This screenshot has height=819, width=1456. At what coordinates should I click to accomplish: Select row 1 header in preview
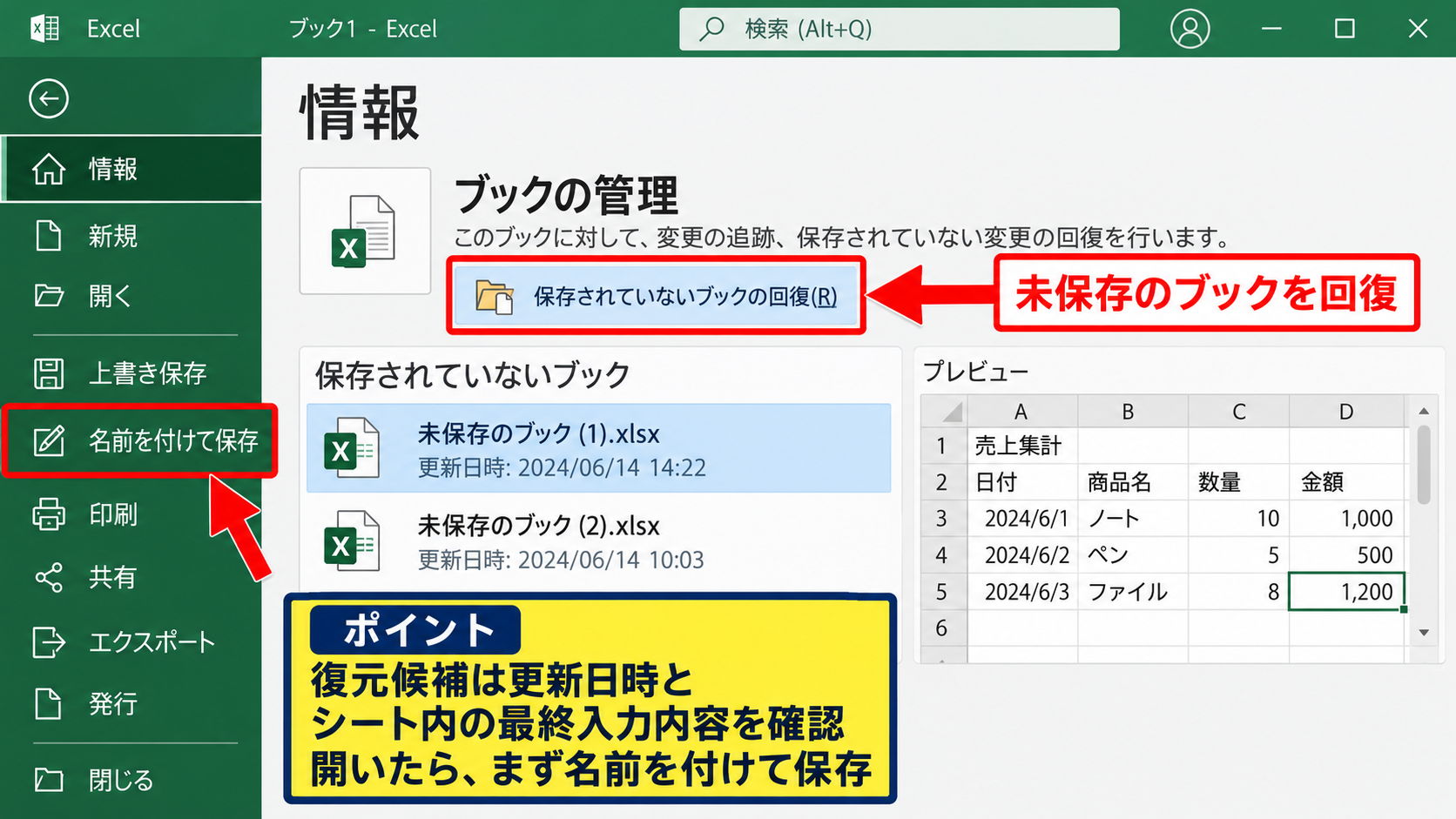tap(944, 446)
